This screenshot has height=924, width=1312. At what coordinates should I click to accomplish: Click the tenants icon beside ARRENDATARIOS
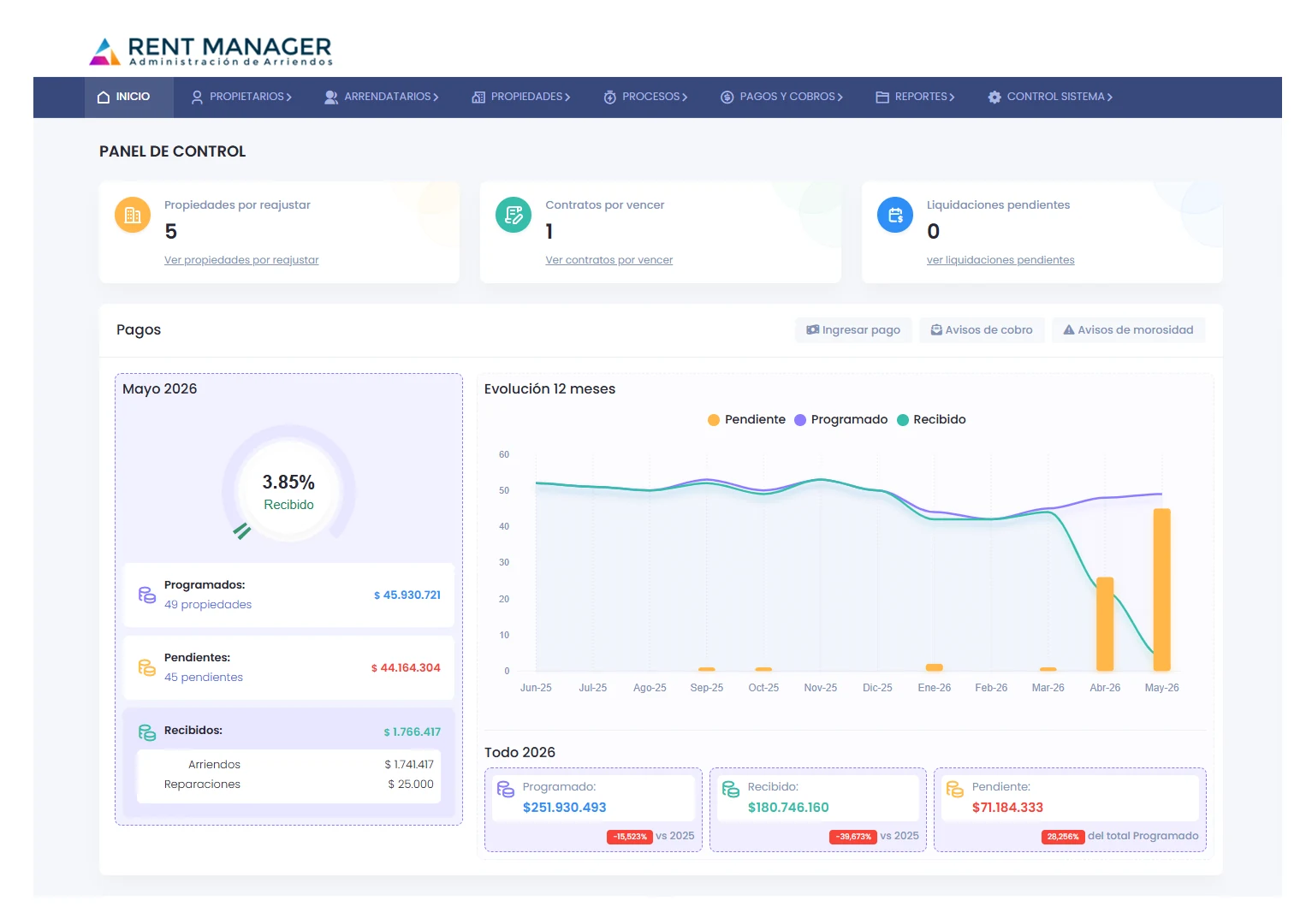(331, 97)
